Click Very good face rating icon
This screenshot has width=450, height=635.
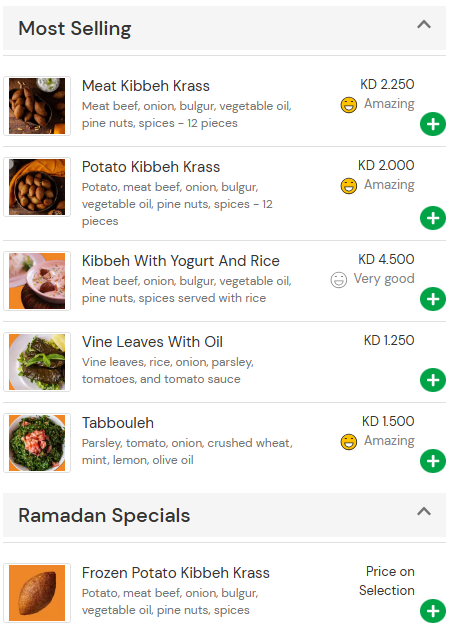(x=339, y=280)
